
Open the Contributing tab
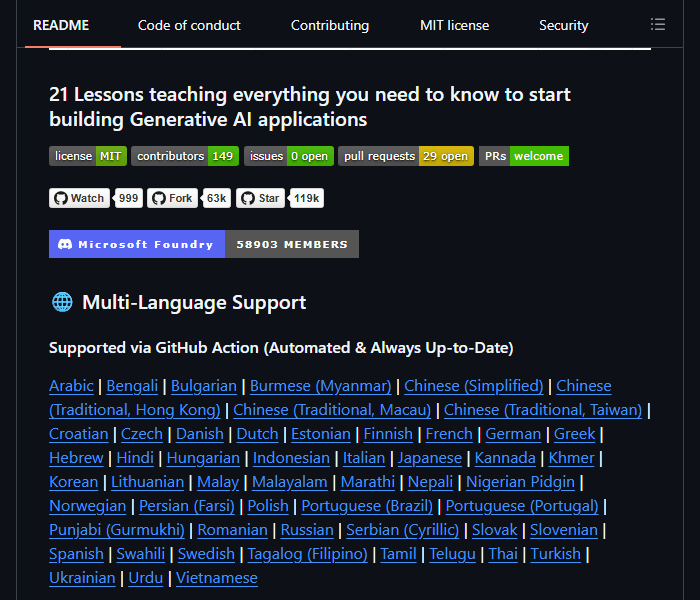point(330,25)
